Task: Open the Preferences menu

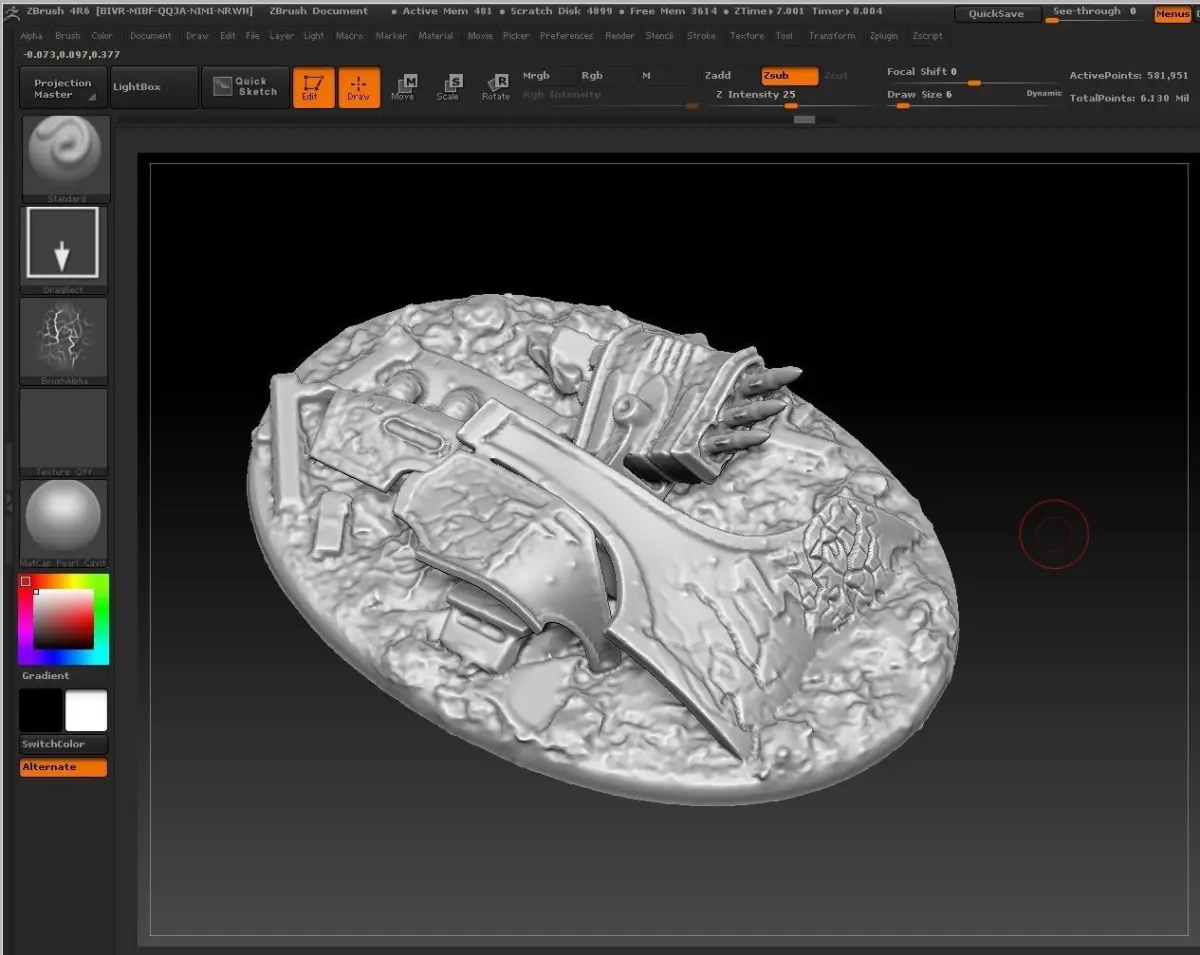Action: [x=566, y=36]
